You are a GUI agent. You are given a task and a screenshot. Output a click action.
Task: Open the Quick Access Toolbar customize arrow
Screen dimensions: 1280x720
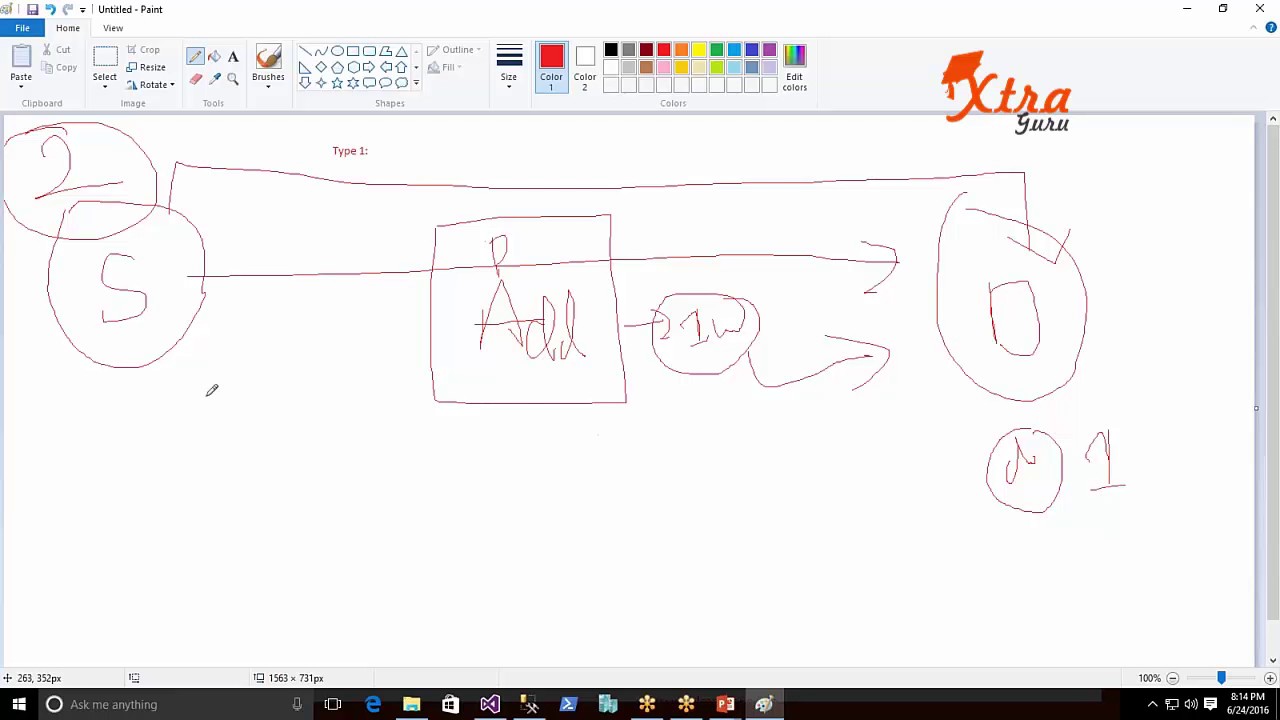tap(83, 10)
